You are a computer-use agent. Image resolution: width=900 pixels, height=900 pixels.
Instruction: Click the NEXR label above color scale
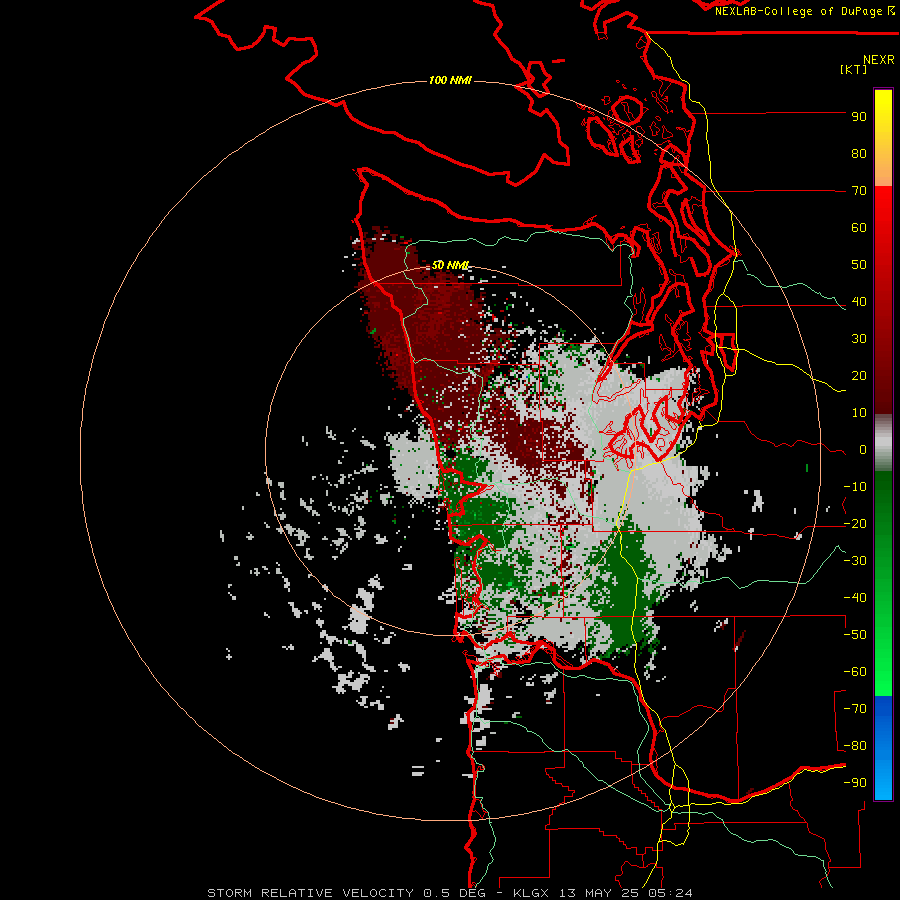[878, 60]
